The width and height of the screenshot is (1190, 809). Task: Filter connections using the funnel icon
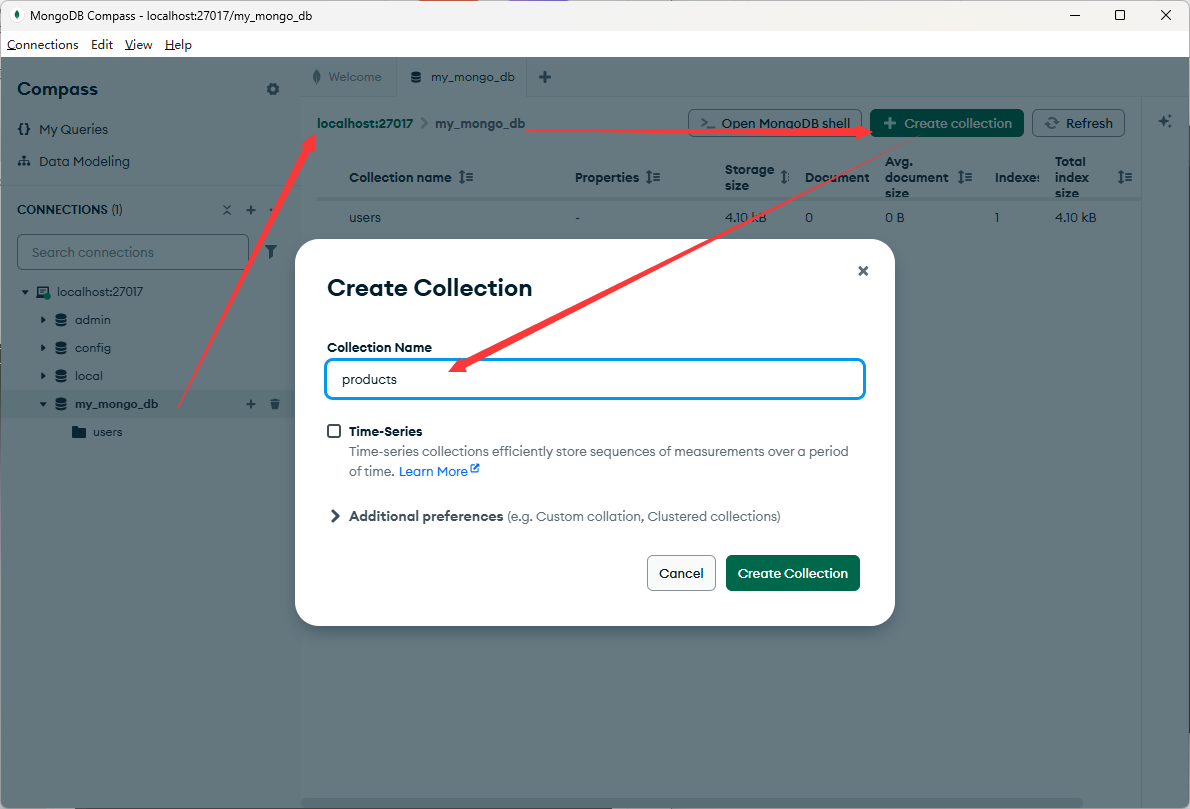click(270, 252)
